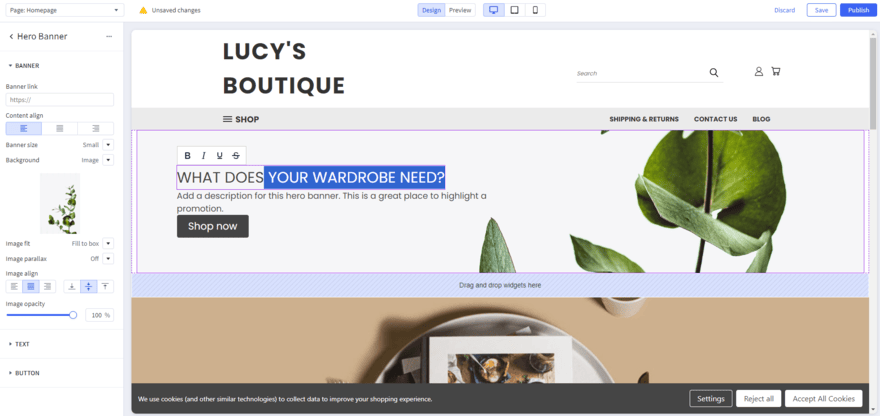This screenshot has height=416, width=880.
Task: Open the shopping cart icon
Action: (776, 71)
